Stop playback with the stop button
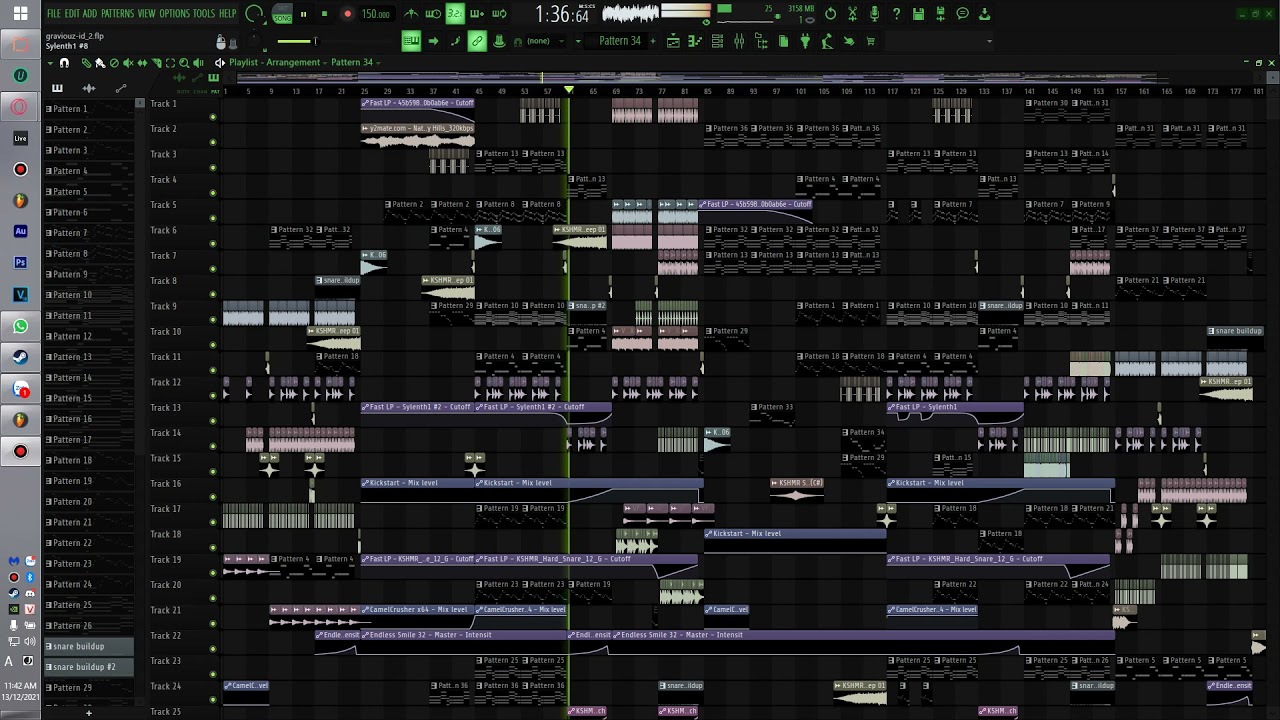 tap(324, 14)
